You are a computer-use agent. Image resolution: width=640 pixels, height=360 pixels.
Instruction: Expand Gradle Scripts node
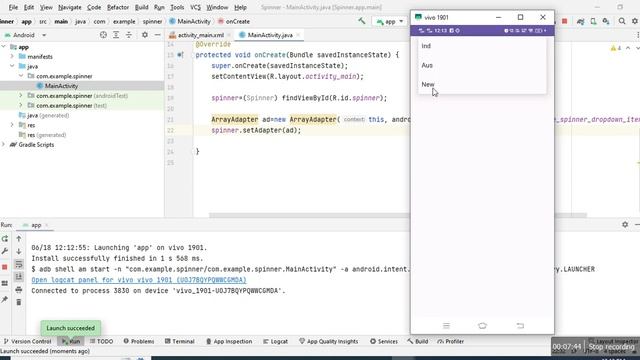[x=4, y=144]
